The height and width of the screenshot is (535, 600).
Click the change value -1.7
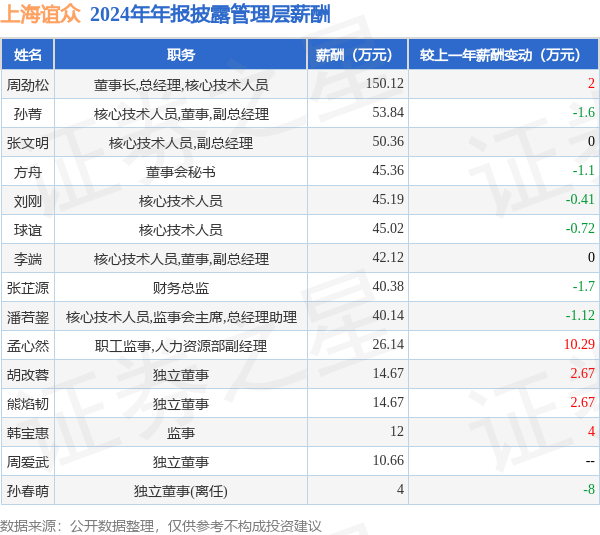tap(584, 287)
